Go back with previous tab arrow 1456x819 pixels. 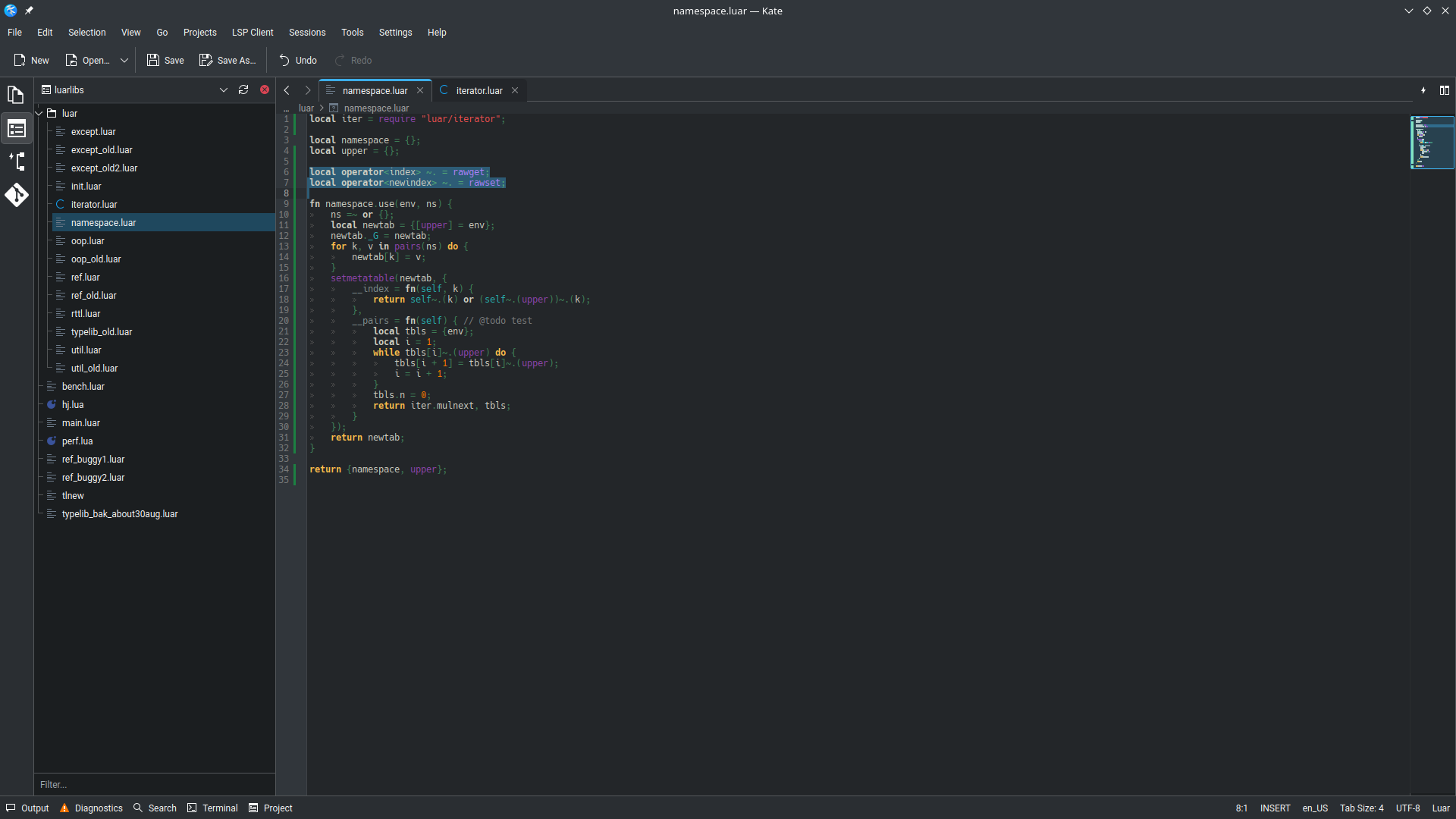287,90
